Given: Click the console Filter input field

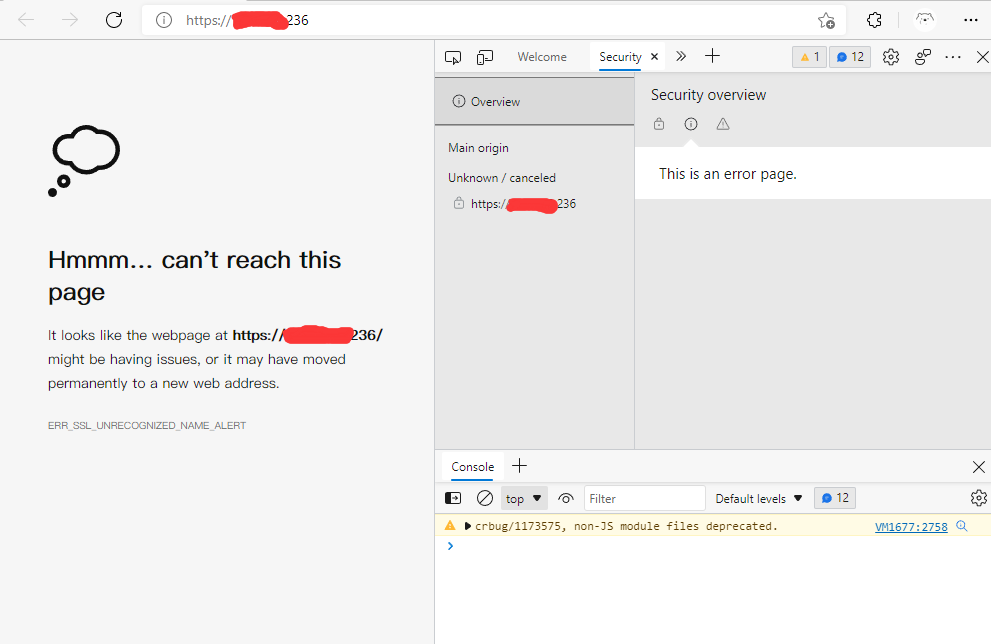Looking at the screenshot, I should point(644,498).
